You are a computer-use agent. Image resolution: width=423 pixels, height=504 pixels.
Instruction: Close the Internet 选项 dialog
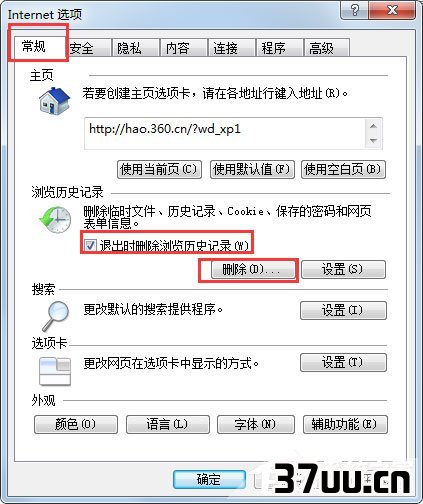pos(392,10)
